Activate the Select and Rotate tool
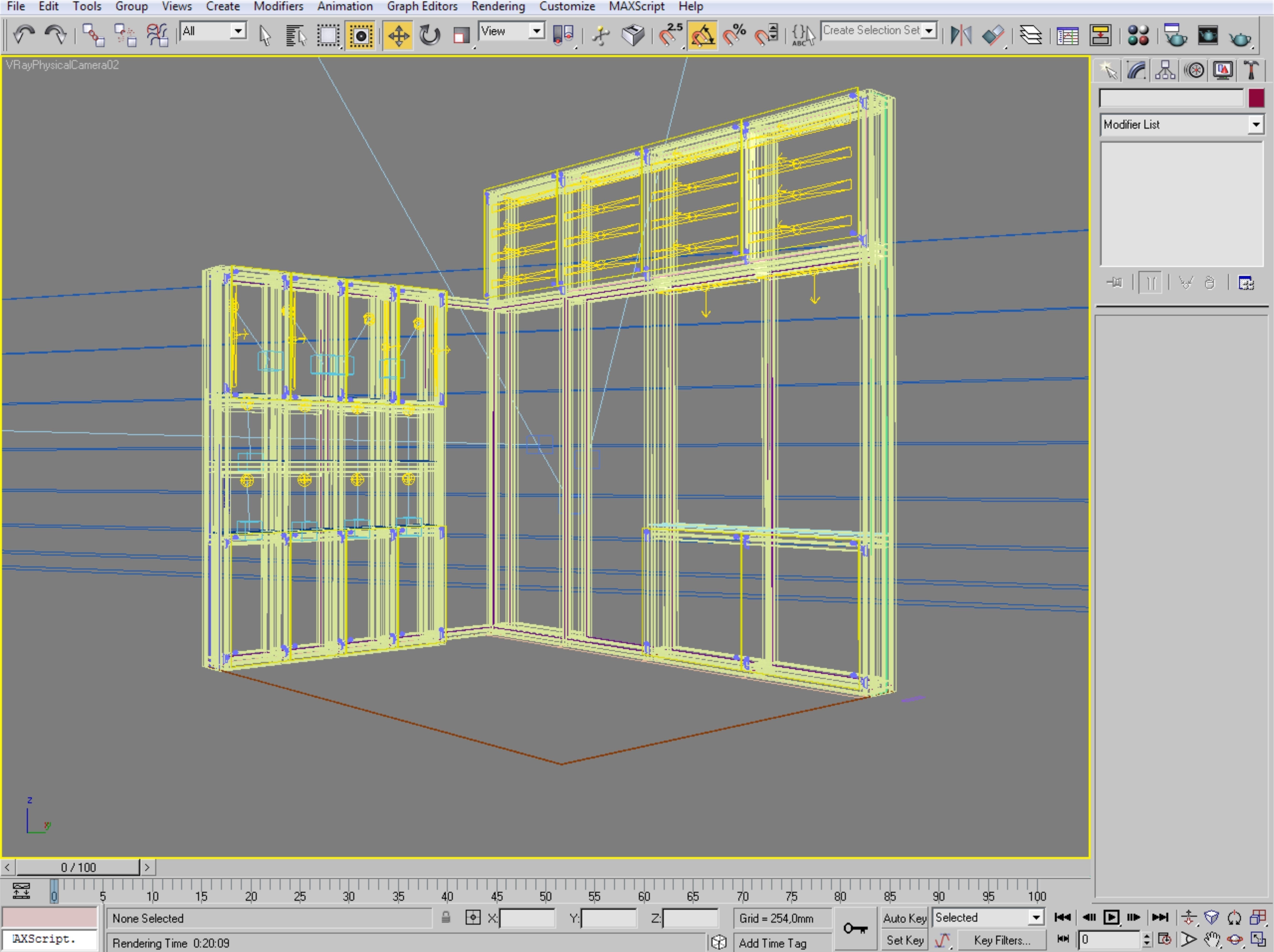The height and width of the screenshot is (952, 1274). [430, 36]
